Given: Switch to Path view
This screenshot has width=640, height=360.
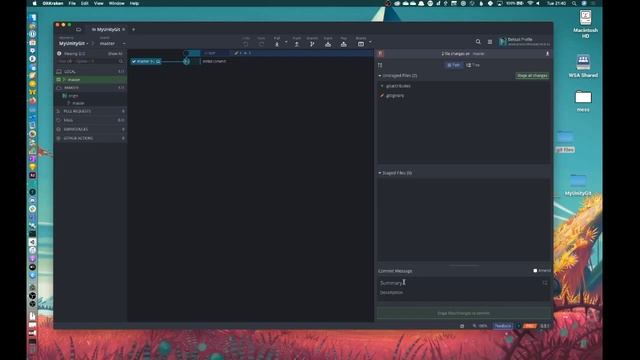Looking at the screenshot, I should tap(453, 65).
